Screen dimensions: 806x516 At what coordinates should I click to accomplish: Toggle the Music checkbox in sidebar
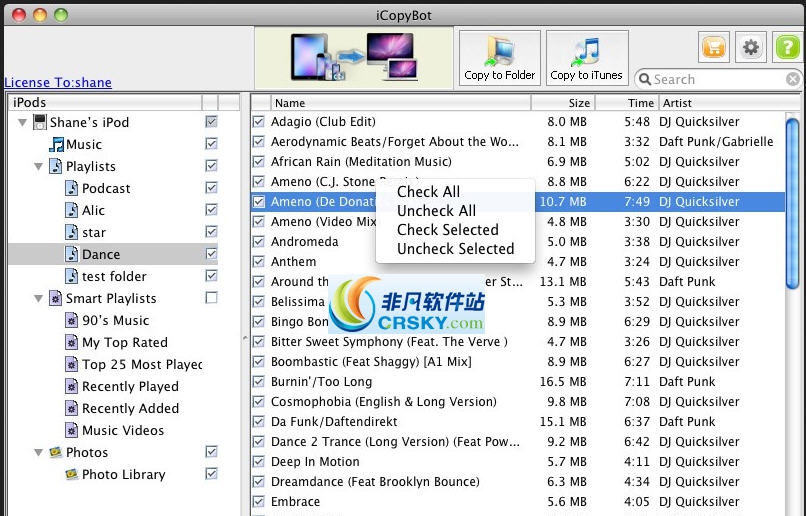211,143
